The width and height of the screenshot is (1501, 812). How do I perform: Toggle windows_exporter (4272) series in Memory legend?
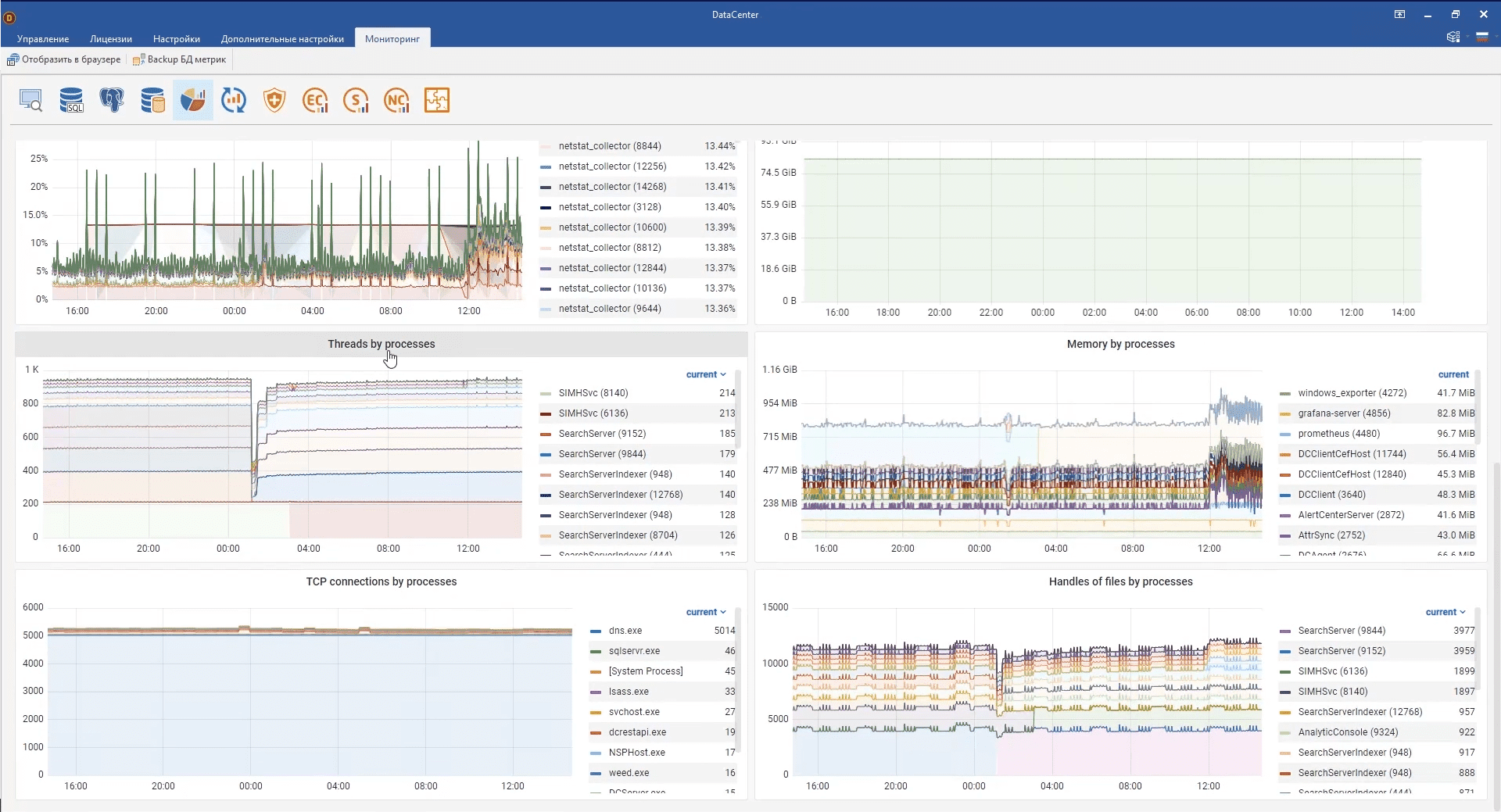(1352, 393)
